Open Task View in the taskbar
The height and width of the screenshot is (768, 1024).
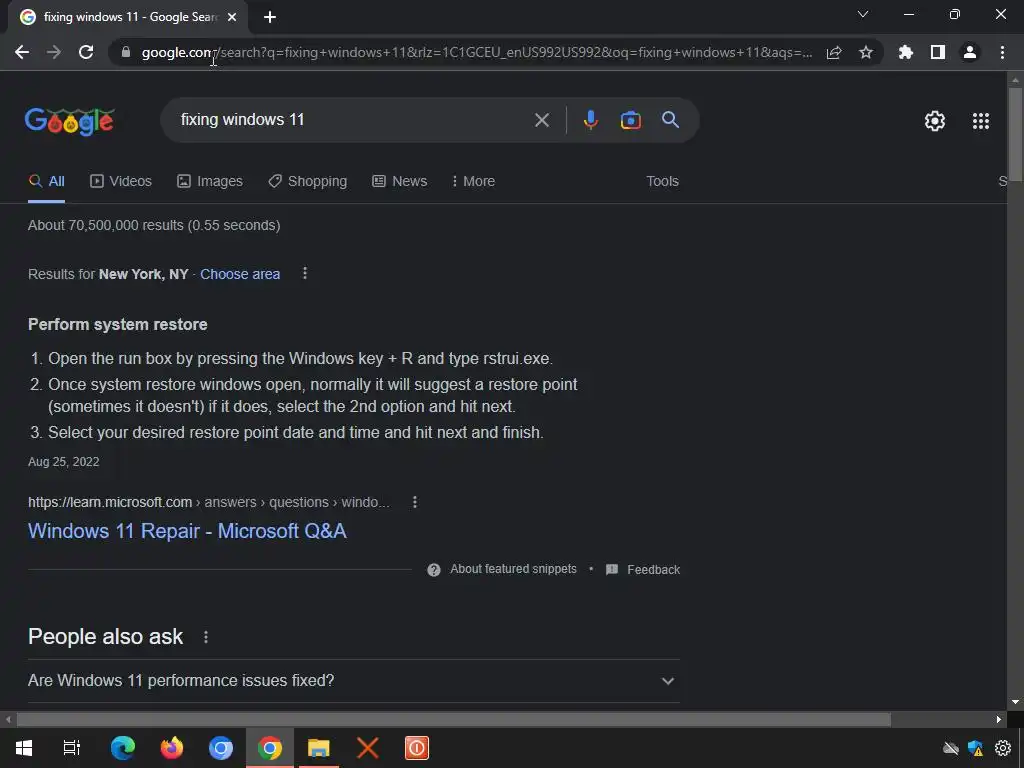pos(72,748)
